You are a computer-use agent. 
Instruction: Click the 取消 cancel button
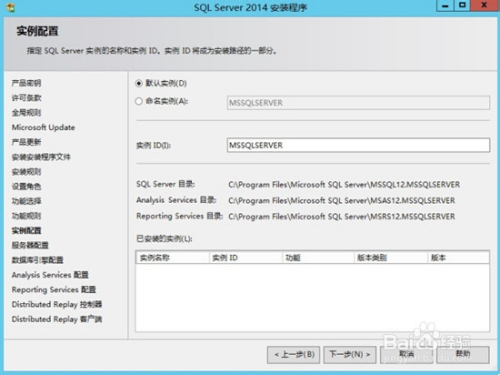pos(406,355)
